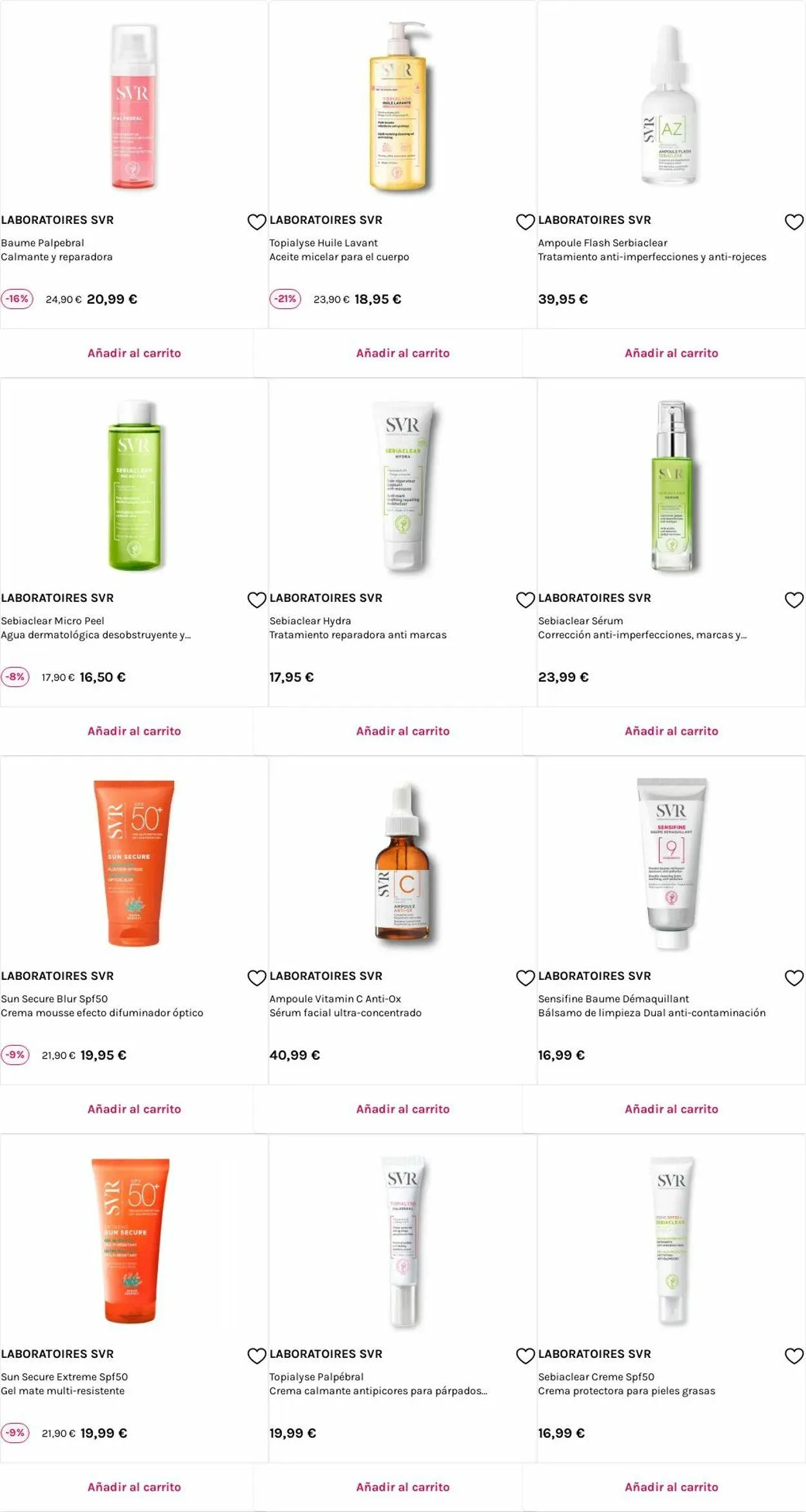Favorite the Baume Palpebral product heart

pyautogui.click(x=257, y=222)
